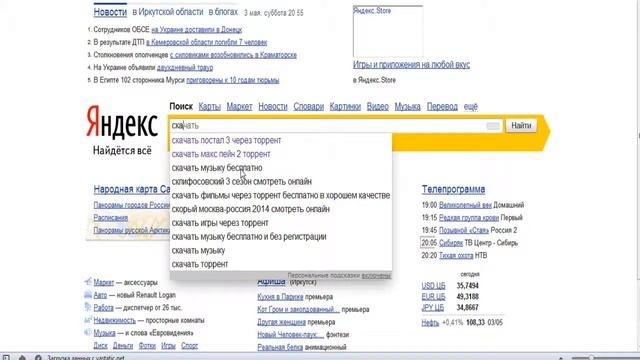
Task: Open news 'приговорены к 10 годам тюрьмы'
Action: tap(233, 80)
